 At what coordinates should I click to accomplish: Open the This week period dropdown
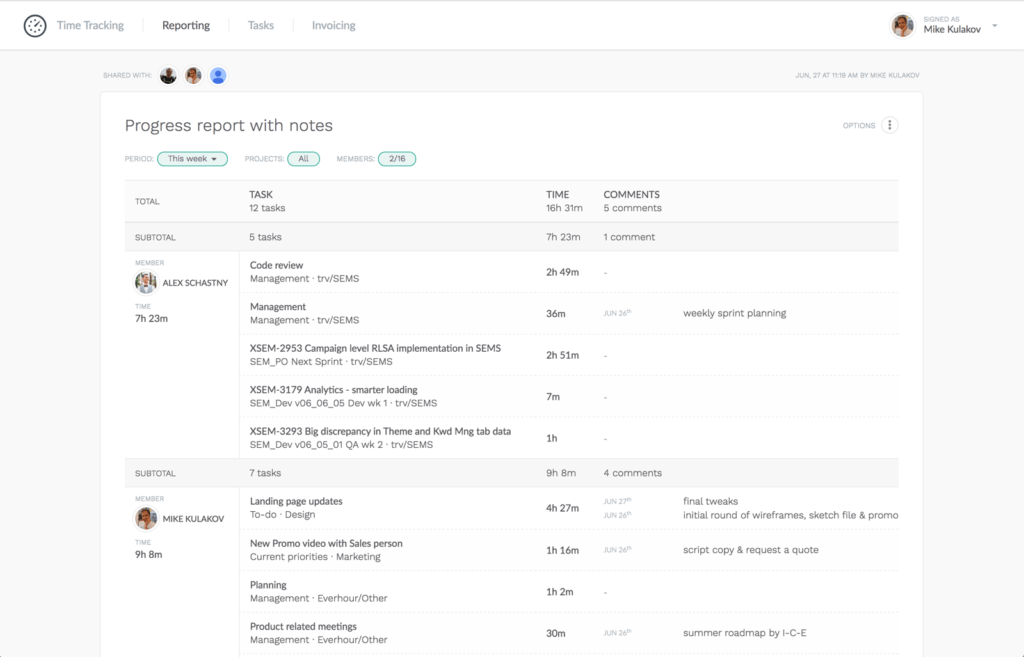pyautogui.click(x=192, y=158)
